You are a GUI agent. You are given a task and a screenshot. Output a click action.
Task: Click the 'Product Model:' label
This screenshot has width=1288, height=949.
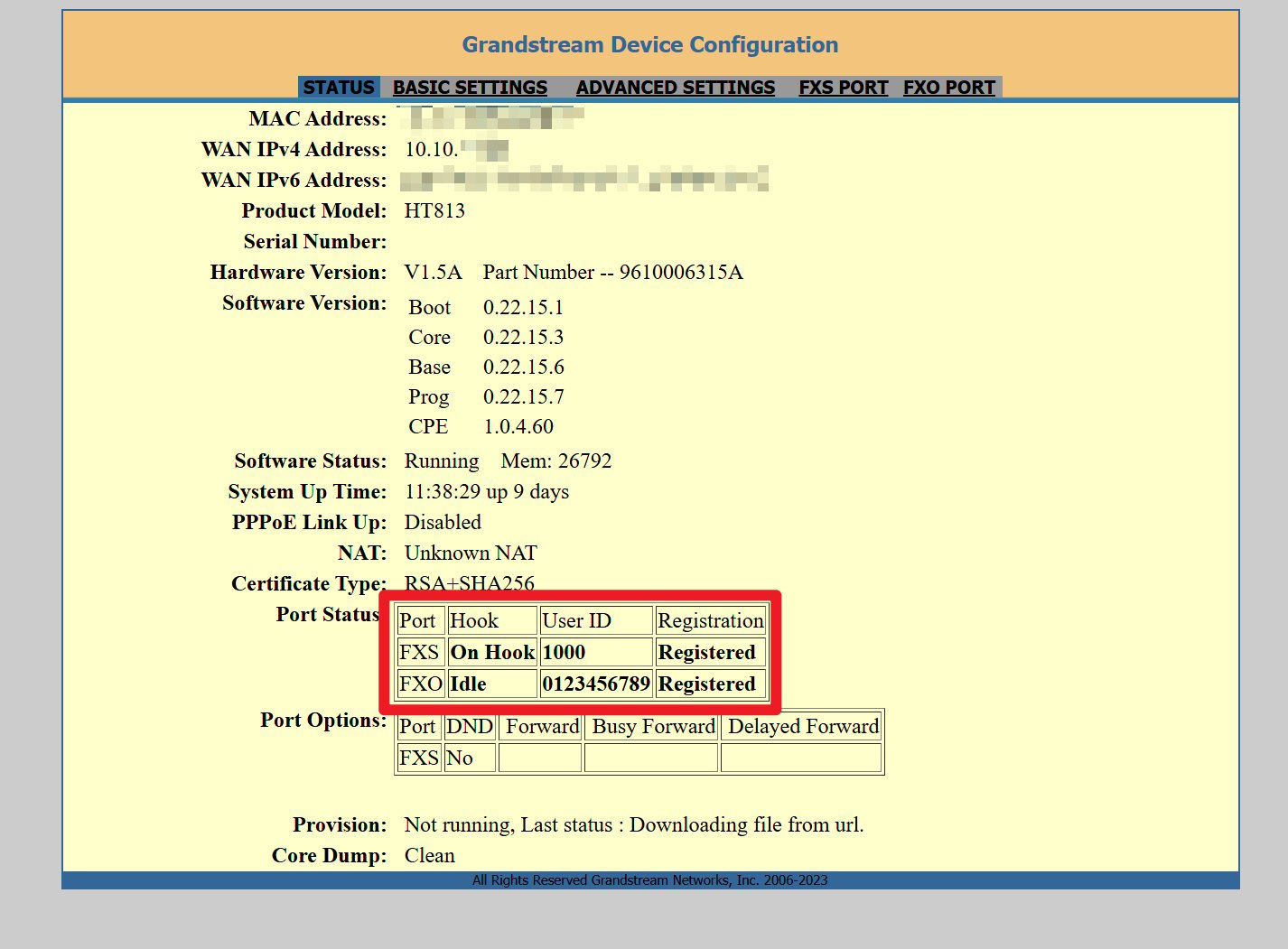point(314,211)
